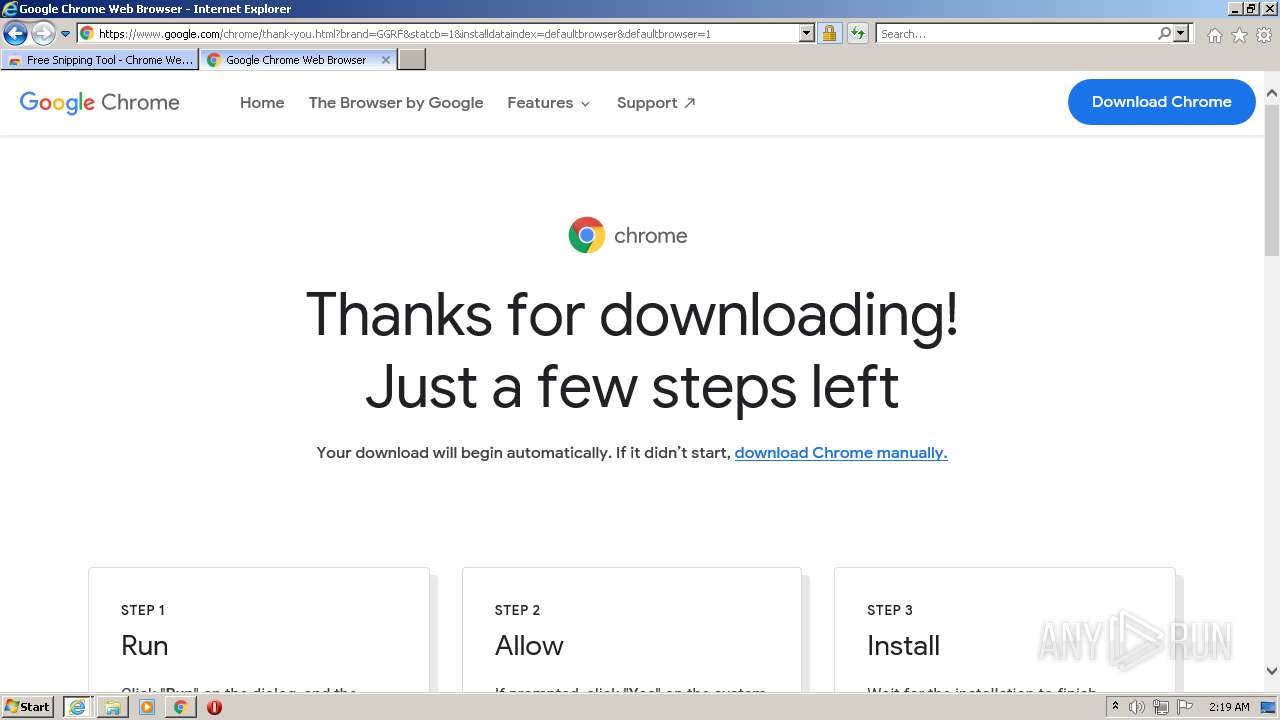Open the Home menu item
1280x720 pixels.
(262, 102)
